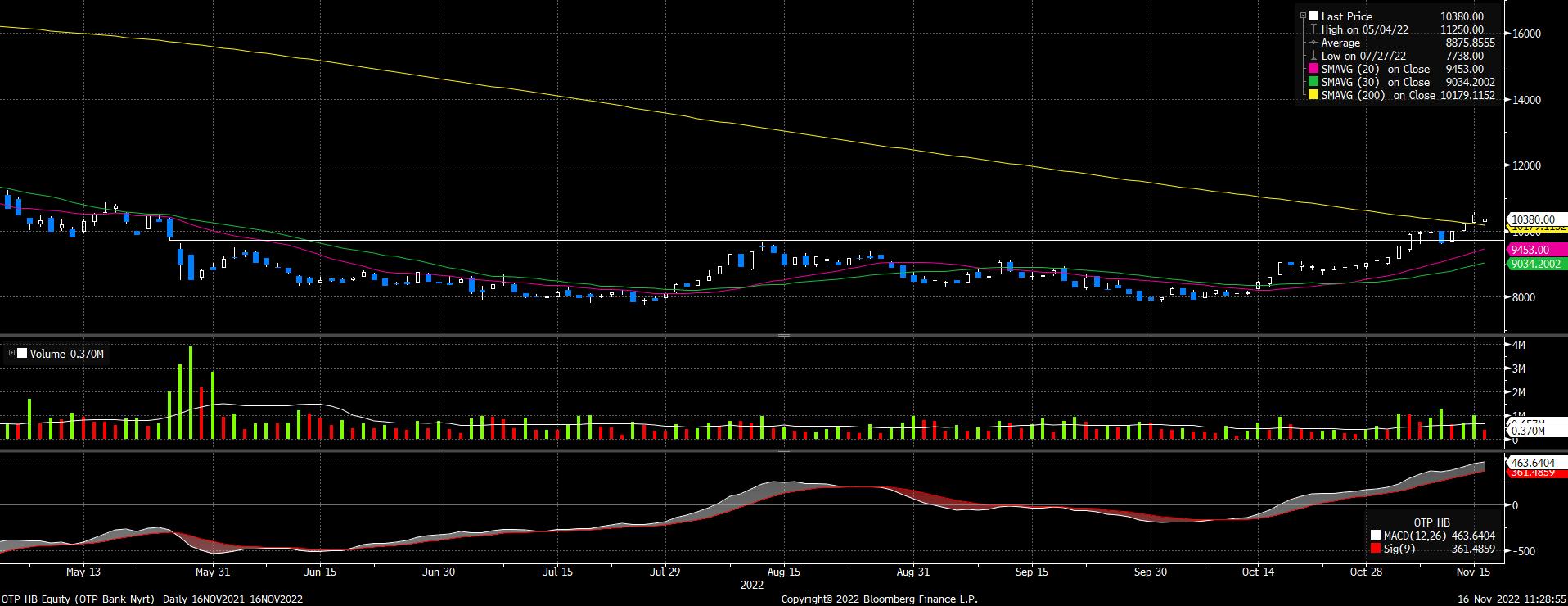The width and height of the screenshot is (1568, 606).
Task: Click the 14000 price axis label
Action: (1527, 100)
